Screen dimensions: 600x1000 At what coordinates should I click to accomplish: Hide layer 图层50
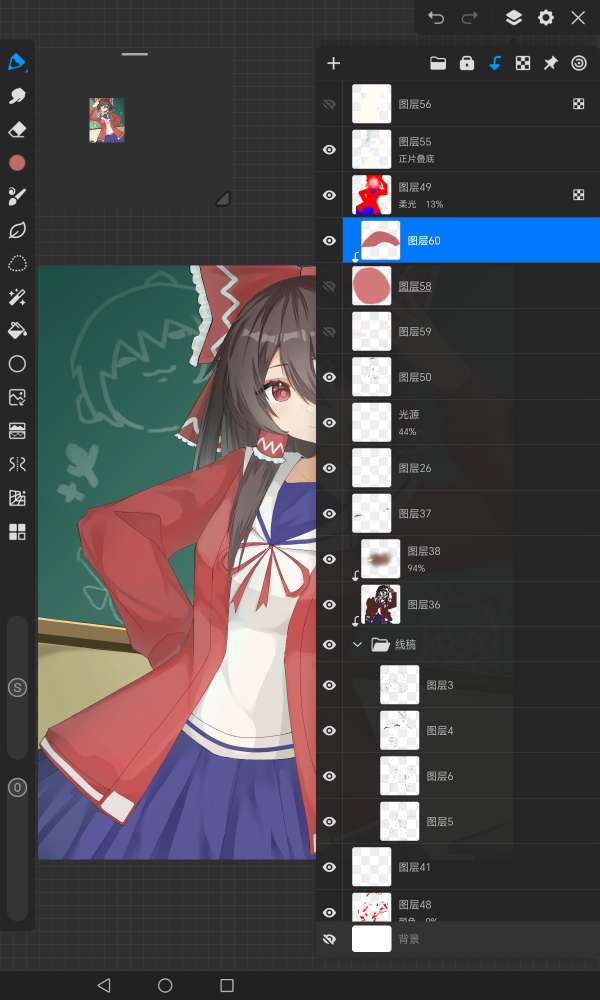tap(329, 377)
